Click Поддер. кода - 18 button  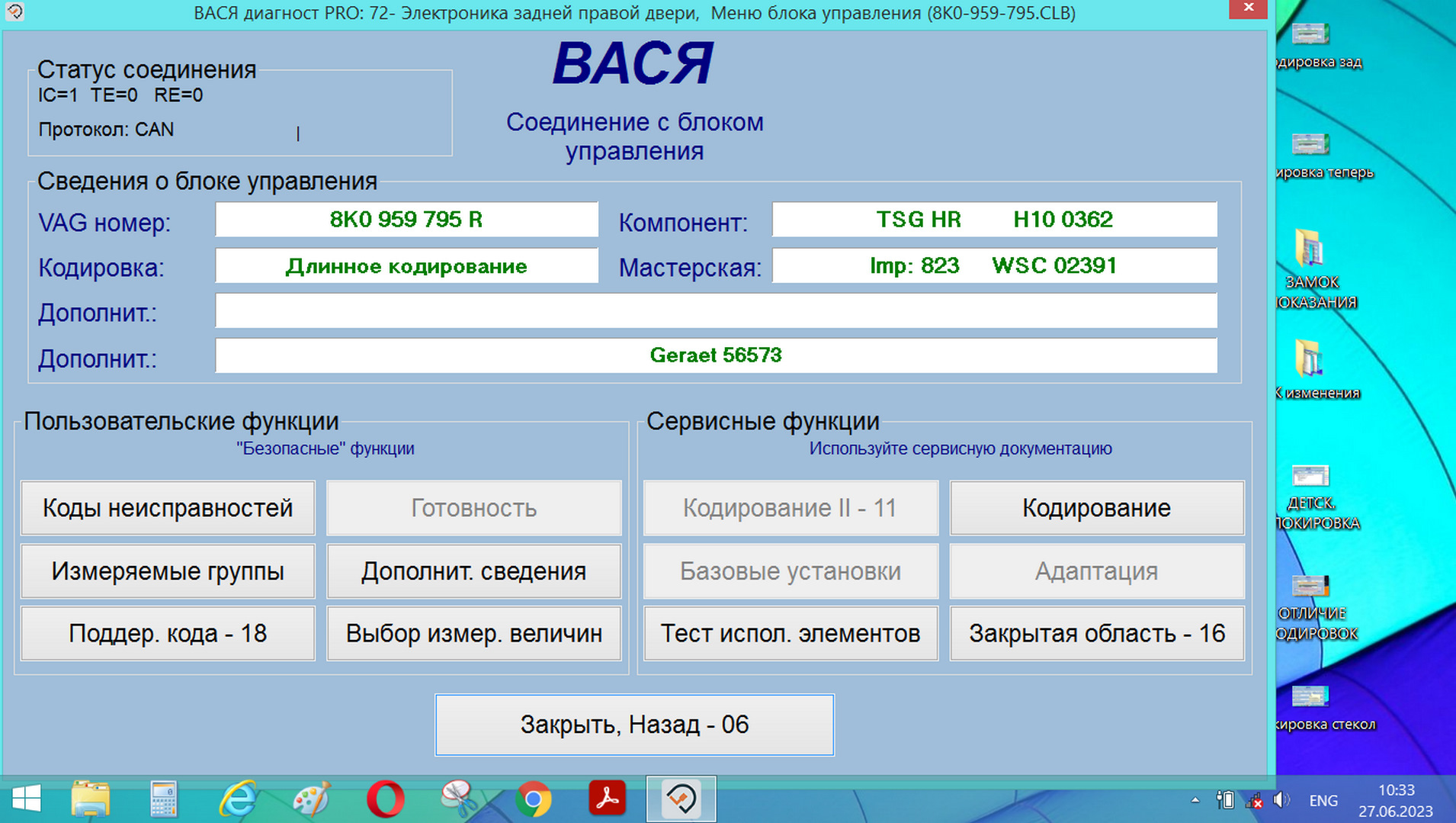pyautogui.click(x=168, y=634)
